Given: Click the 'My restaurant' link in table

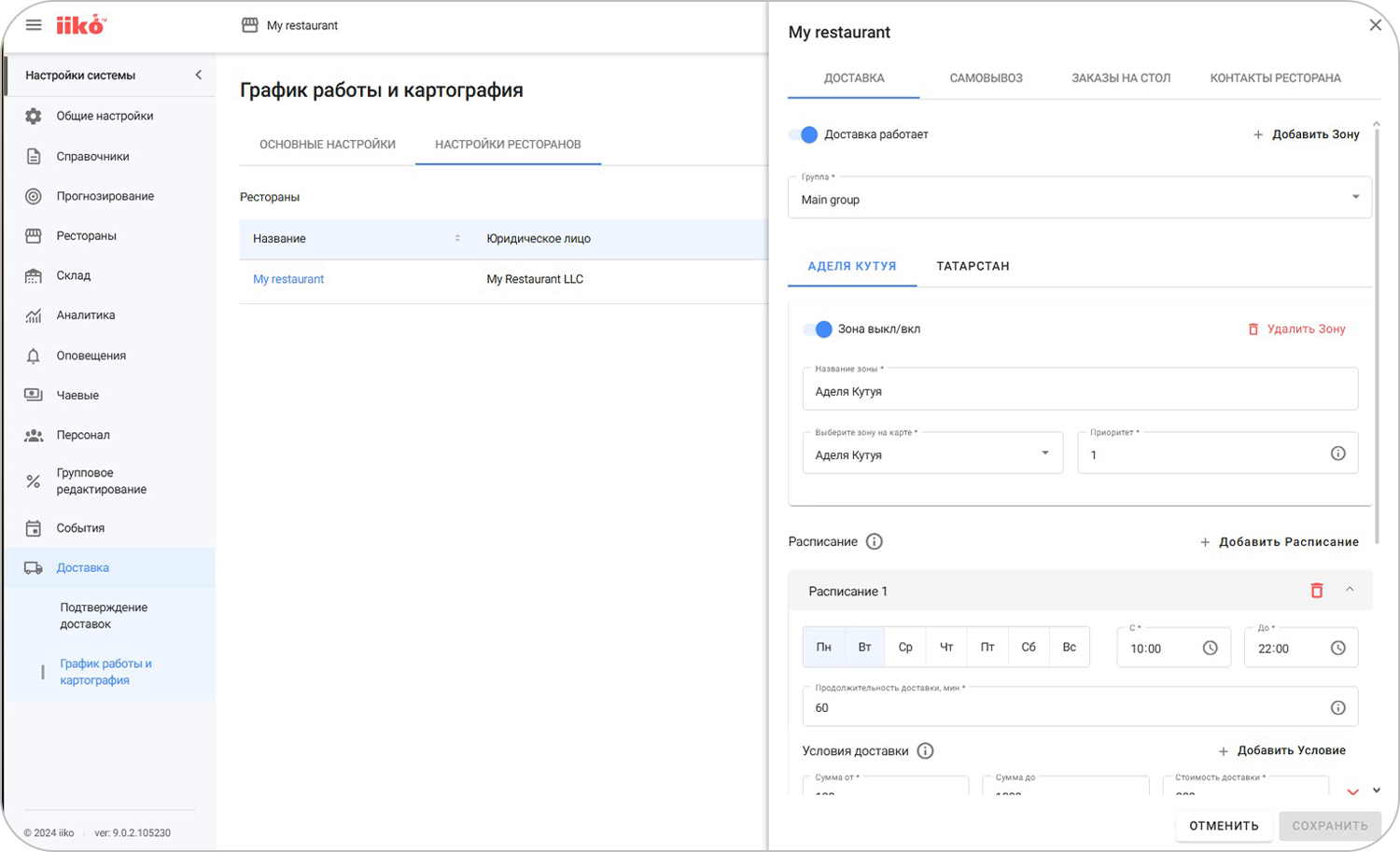Looking at the screenshot, I should (288, 279).
